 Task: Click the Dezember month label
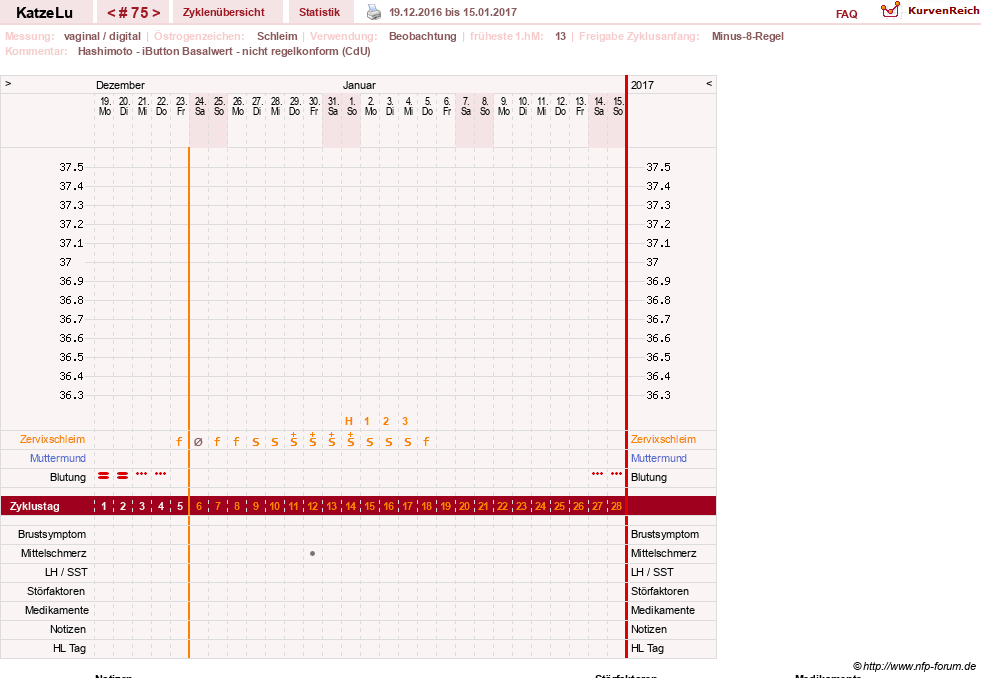tap(120, 85)
